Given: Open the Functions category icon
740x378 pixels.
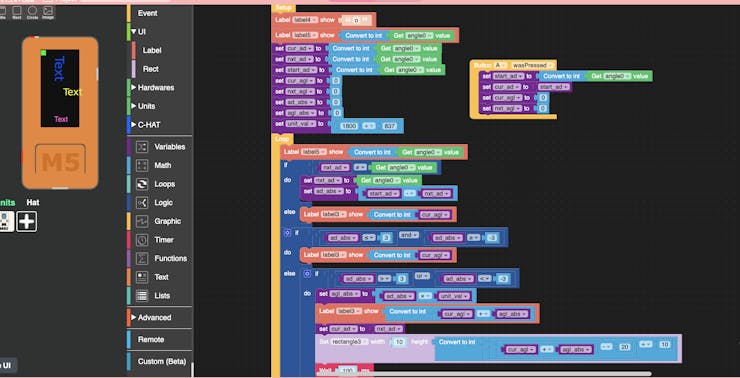Looking at the screenshot, I should [x=142, y=258].
